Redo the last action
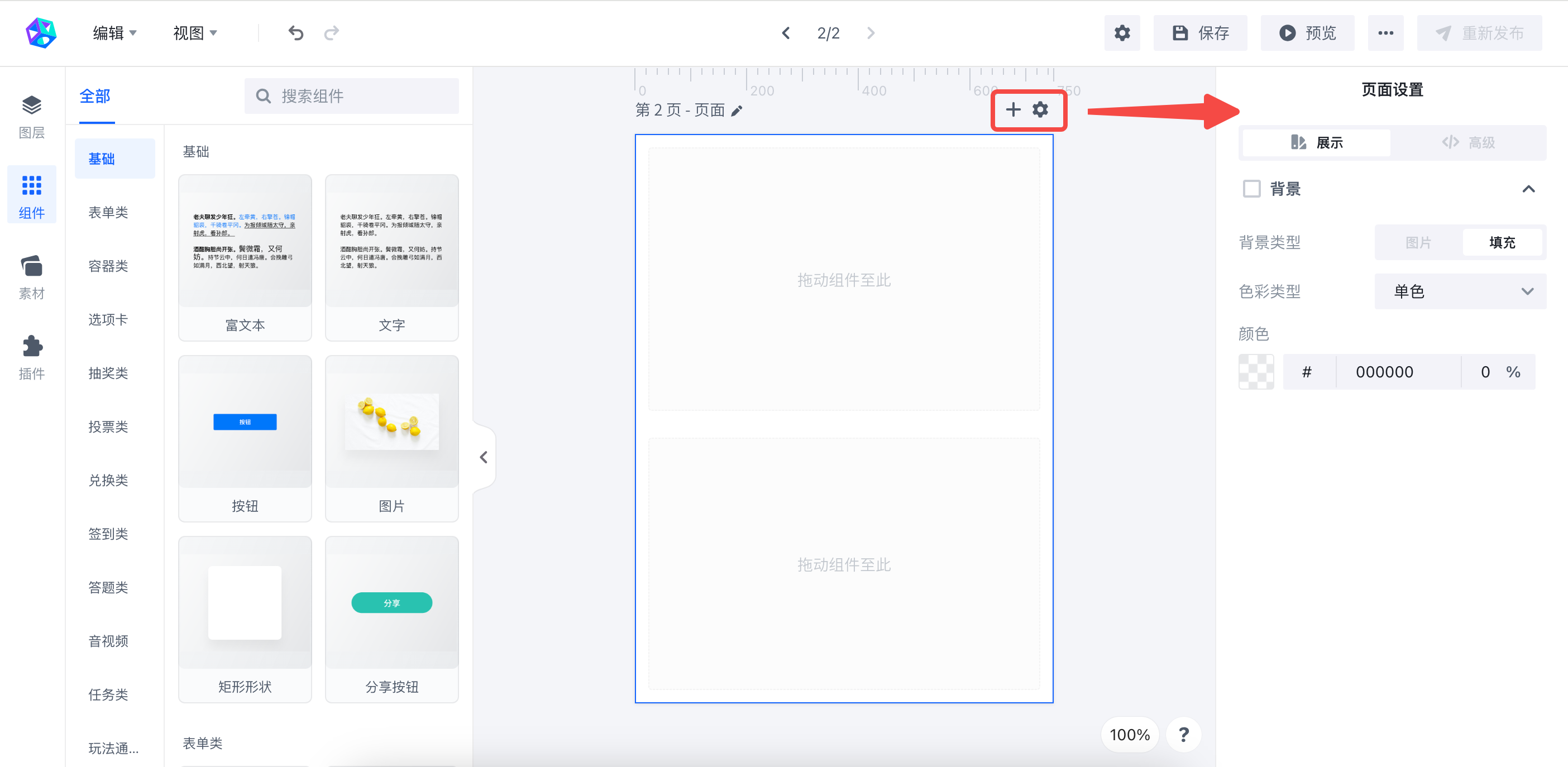Image resolution: width=1568 pixels, height=767 pixels. click(x=332, y=33)
